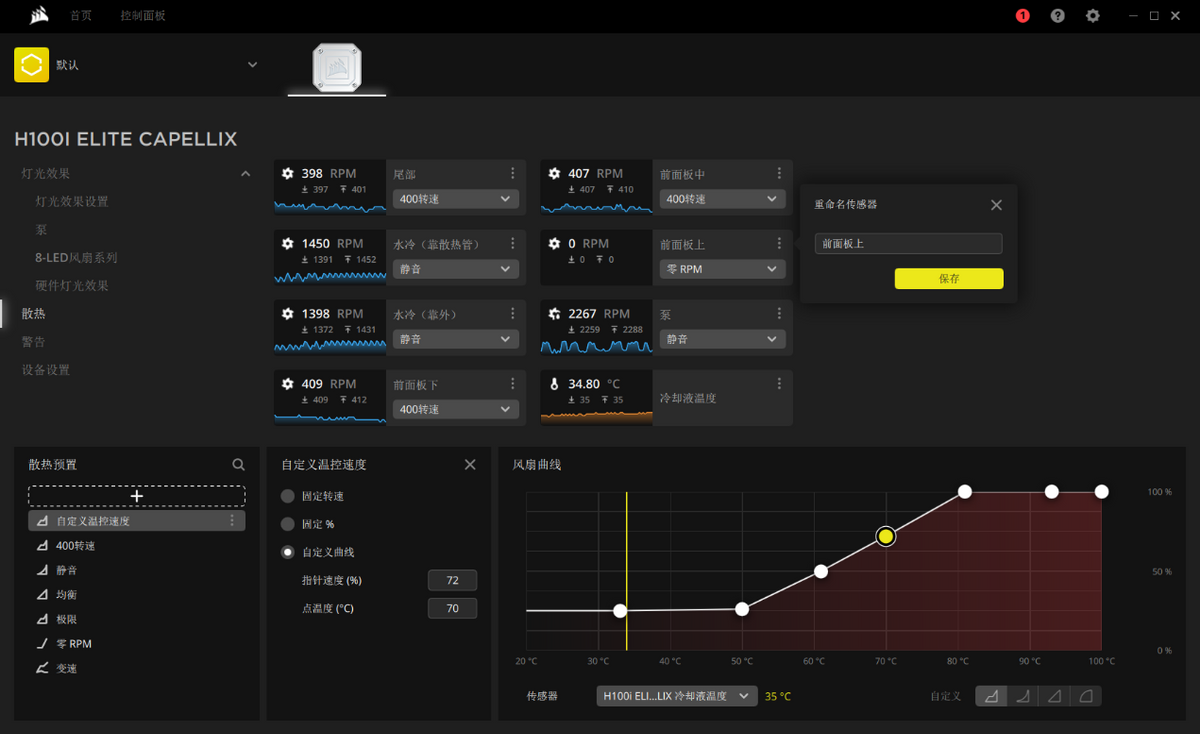Open options menu for 冷却液温度 sensor
Image resolution: width=1200 pixels, height=734 pixels.
click(779, 384)
